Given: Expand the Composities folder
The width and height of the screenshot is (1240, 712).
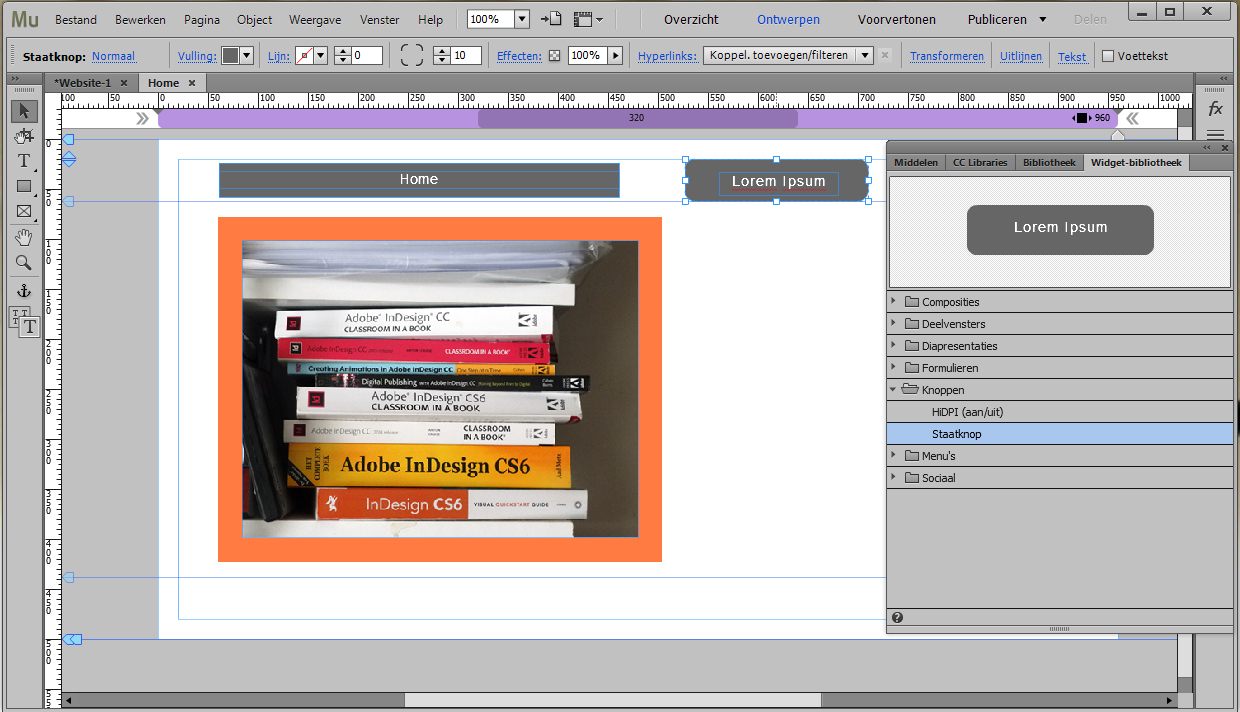Looking at the screenshot, I should 893,301.
